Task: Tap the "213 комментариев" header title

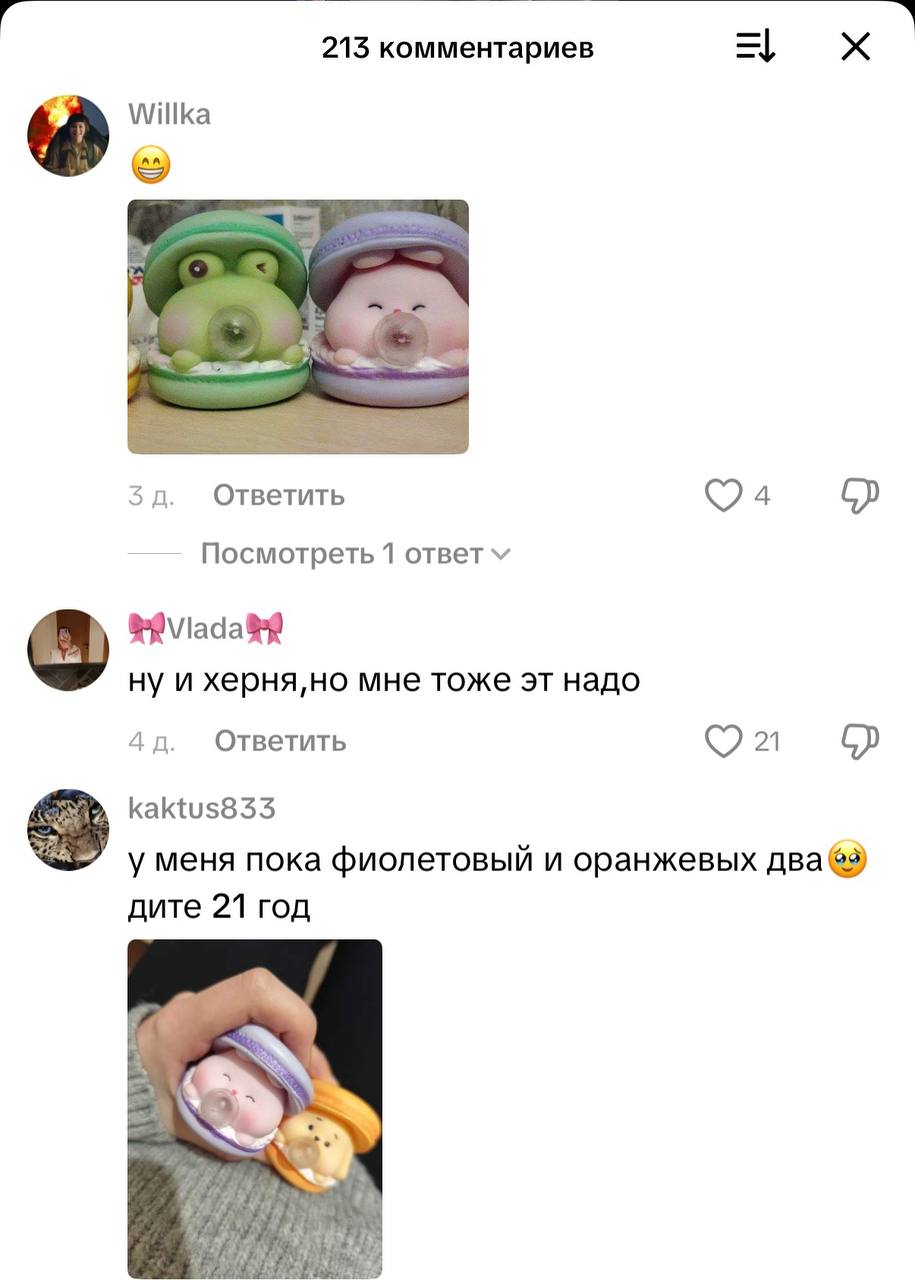Action: click(458, 47)
